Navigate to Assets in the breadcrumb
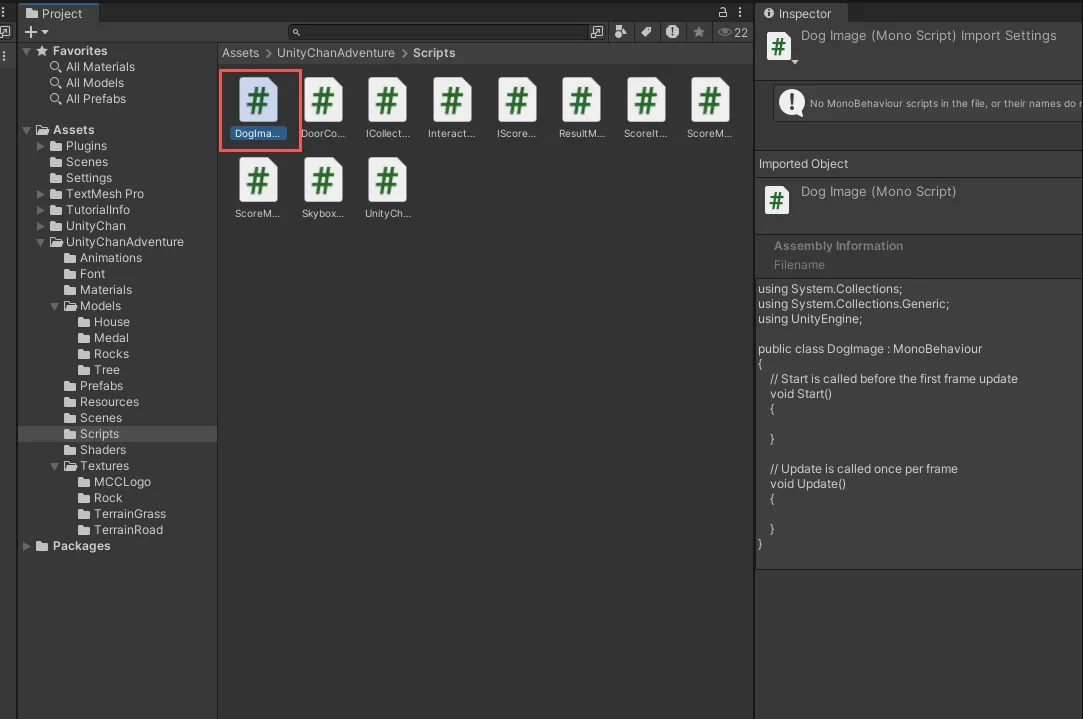Image resolution: width=1083 pixels, height=719 pixels. (x=240, y=53)
